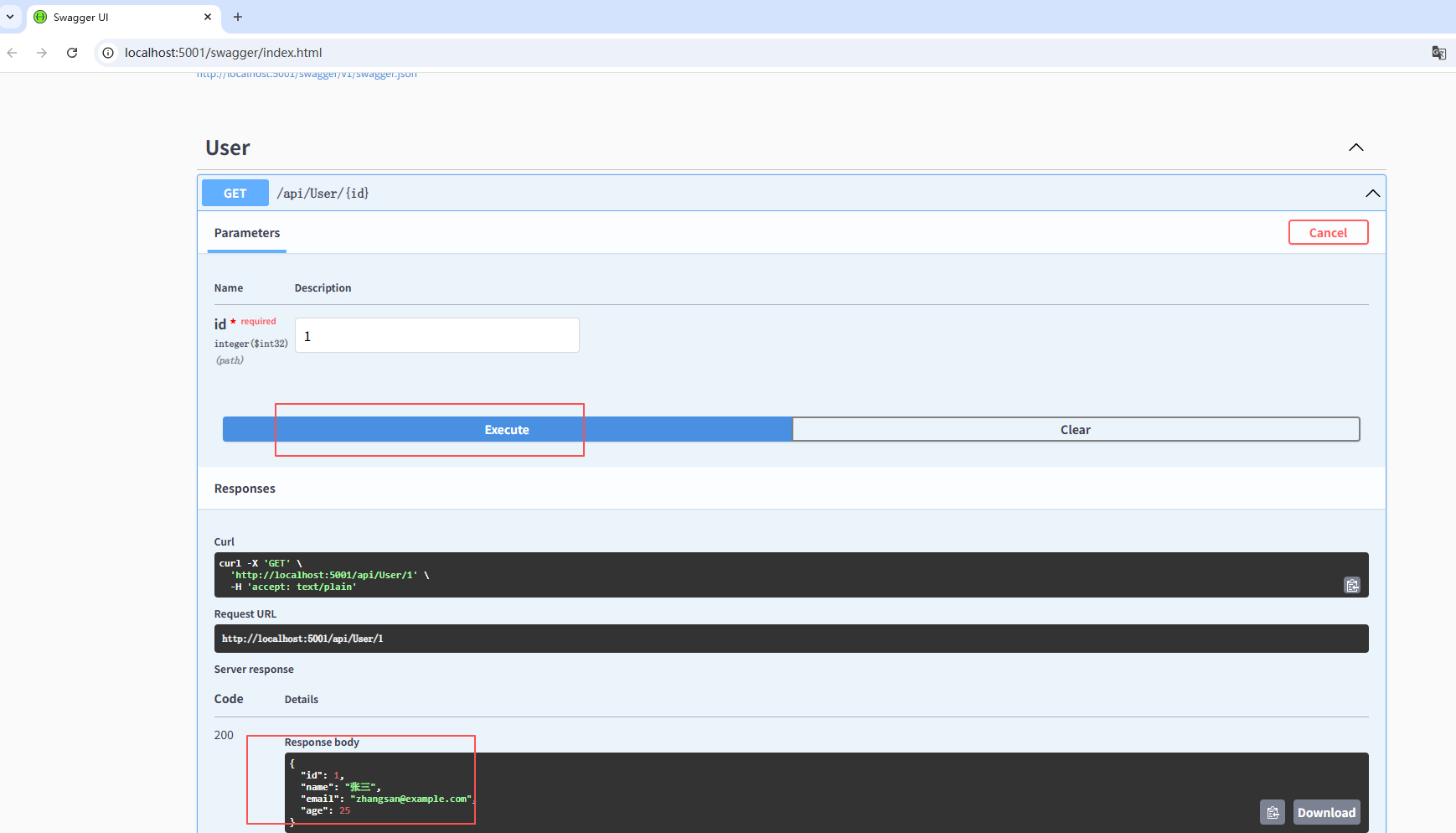
Task: Click the User section heading
Action: coord(228,148)
